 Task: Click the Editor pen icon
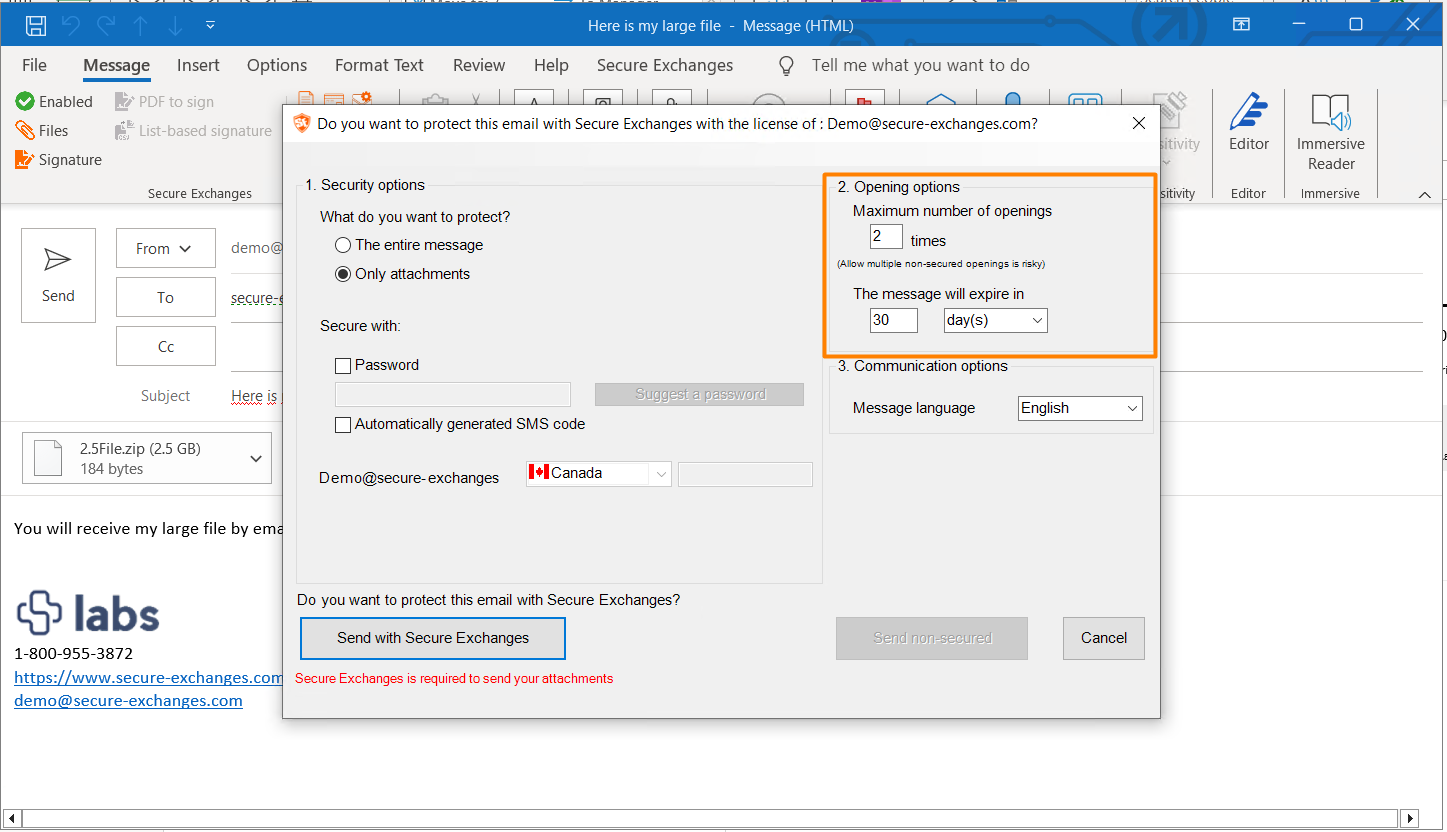pos(1248,112)
